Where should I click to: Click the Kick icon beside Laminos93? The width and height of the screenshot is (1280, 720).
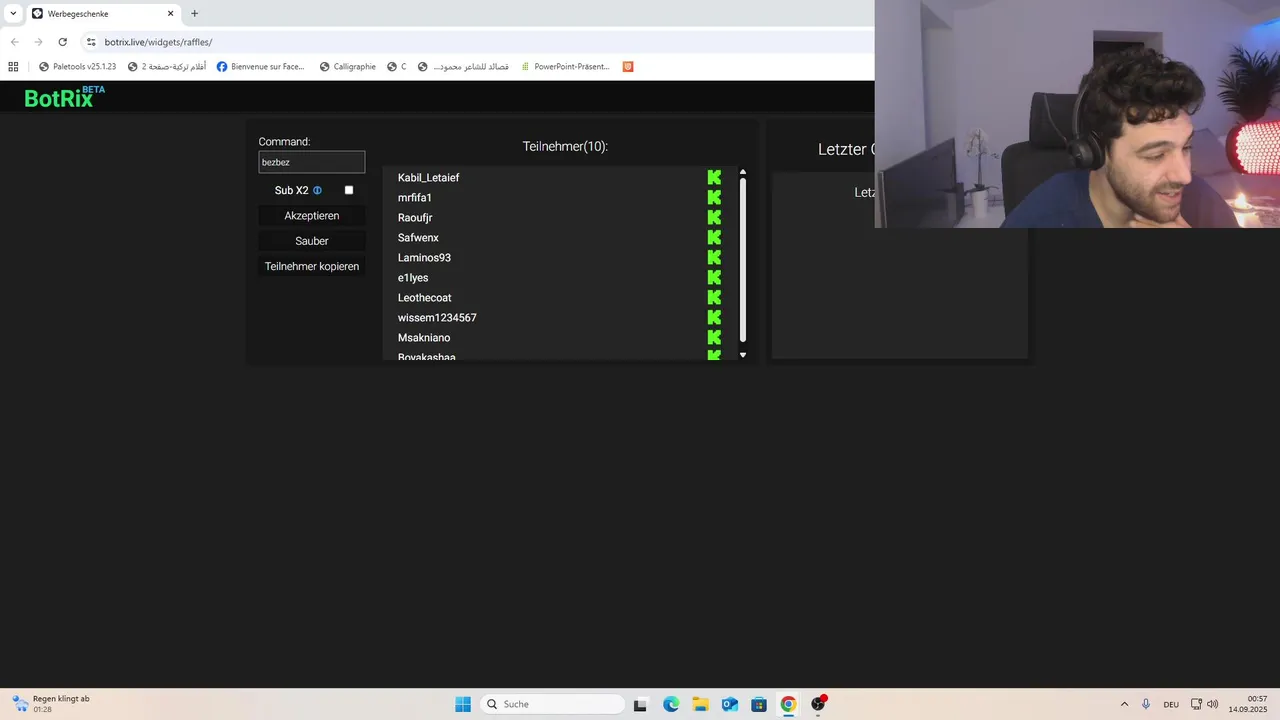714,257
